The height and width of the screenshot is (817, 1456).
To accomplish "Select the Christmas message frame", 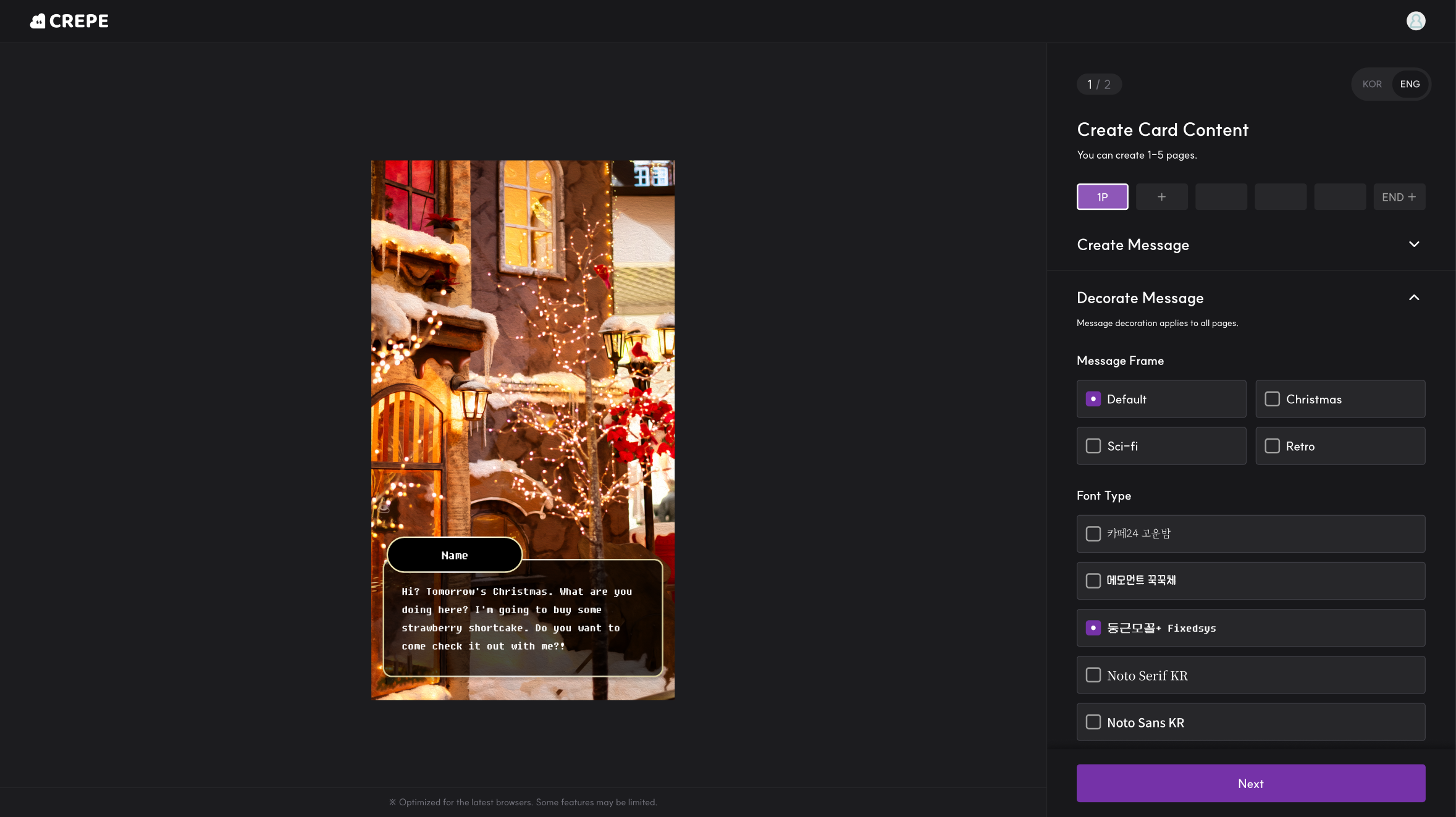I will (1340, 399).
